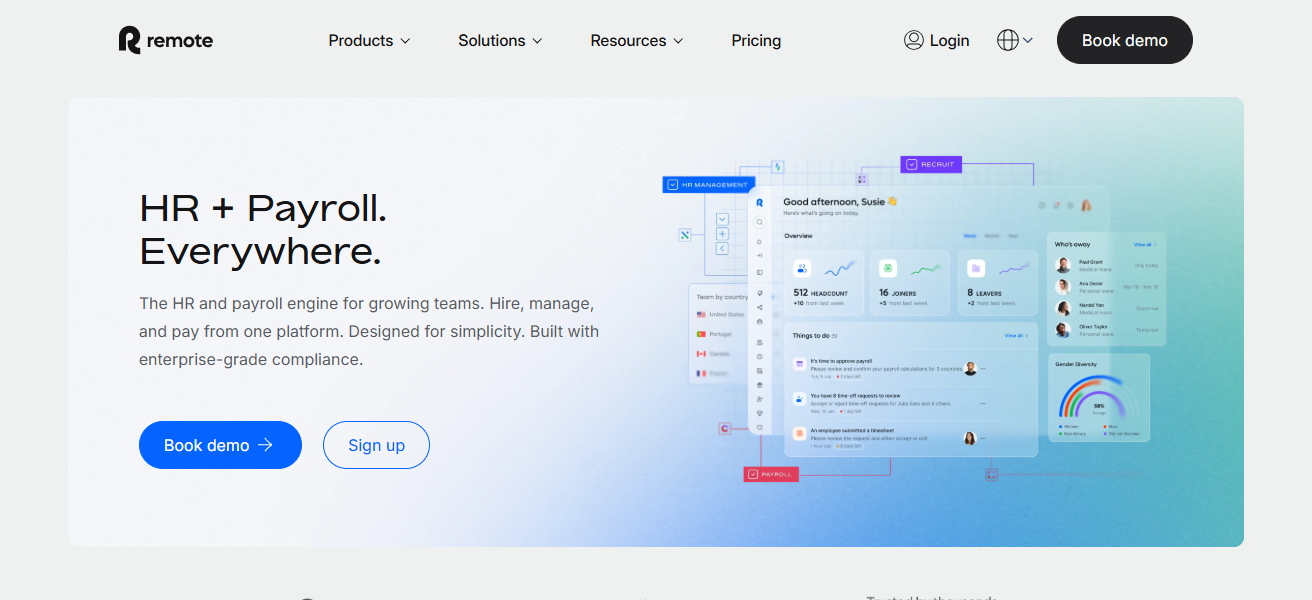Expand the Products dropdown

(x=368, y=40)
